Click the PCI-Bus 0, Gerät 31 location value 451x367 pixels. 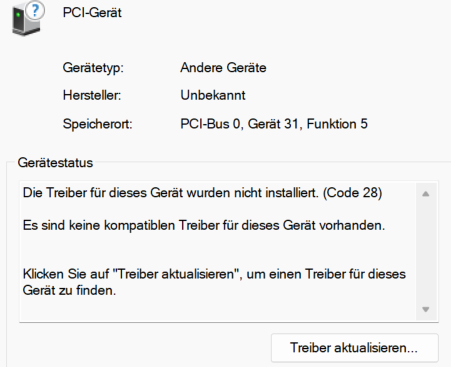pos(274,124)
